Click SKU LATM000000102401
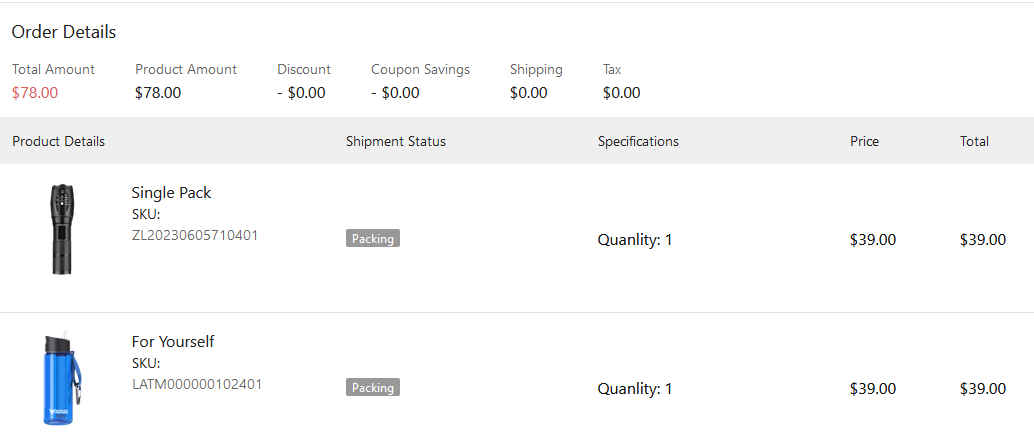 (197, 384)
